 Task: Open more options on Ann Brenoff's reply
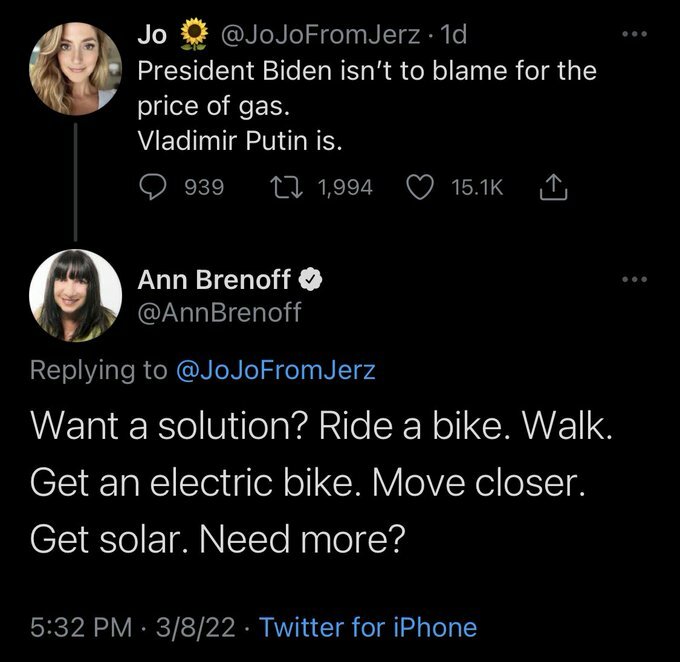coord(631,280)
